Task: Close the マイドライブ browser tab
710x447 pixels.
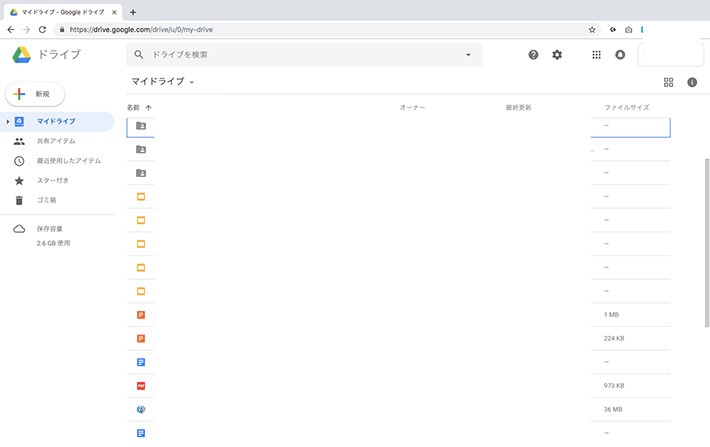Action: [x=114, y=12]
